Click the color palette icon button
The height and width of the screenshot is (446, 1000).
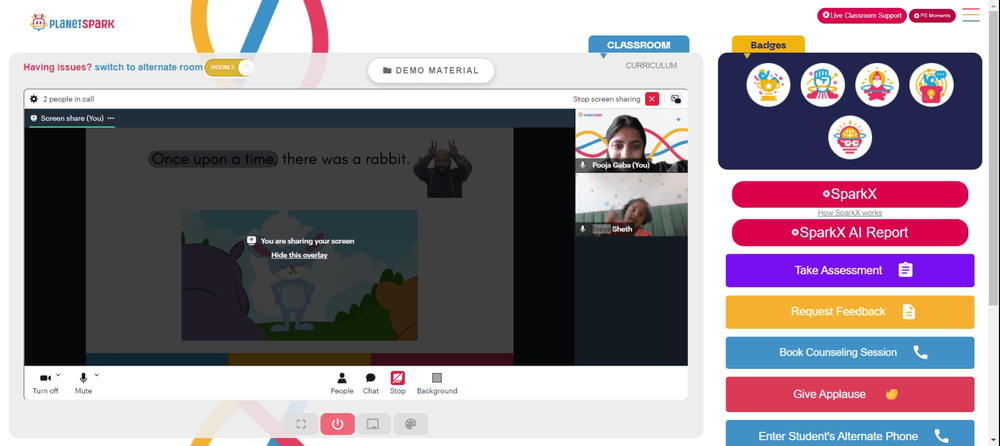tap(411, 424)
